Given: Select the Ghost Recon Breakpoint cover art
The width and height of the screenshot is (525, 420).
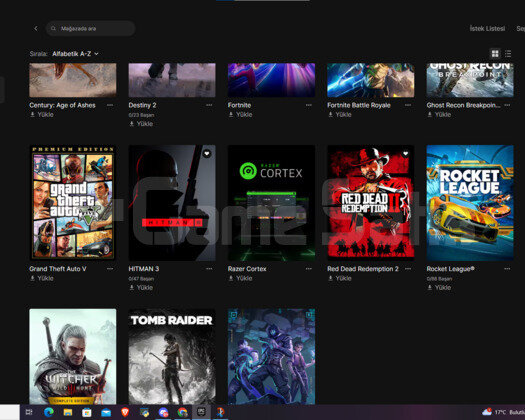Looking at the screenshot, I should coord(470,80).
